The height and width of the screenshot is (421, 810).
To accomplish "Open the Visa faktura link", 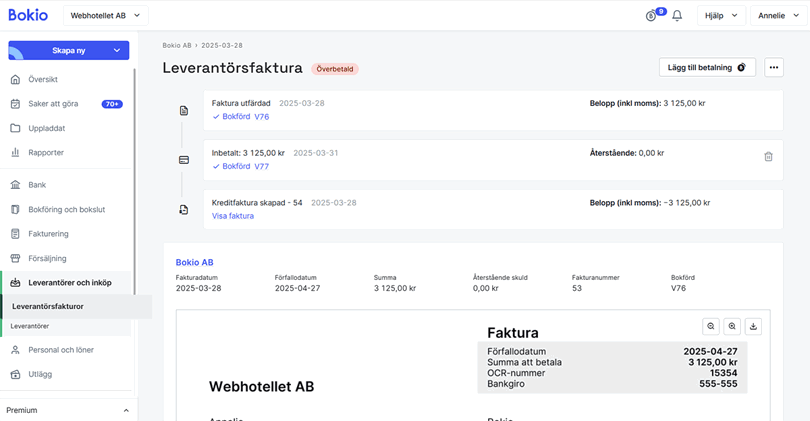I will point(233,216).
